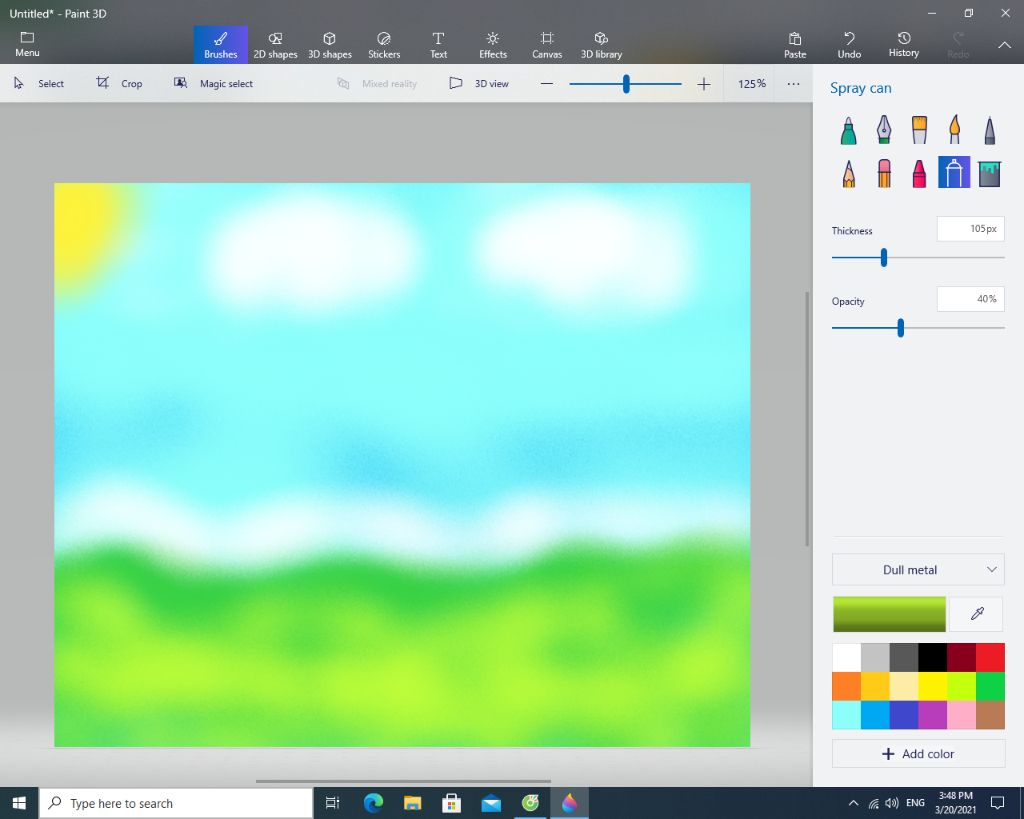Open the 3D library tab
Screen dimensions: 1024x819
point(601,45)
